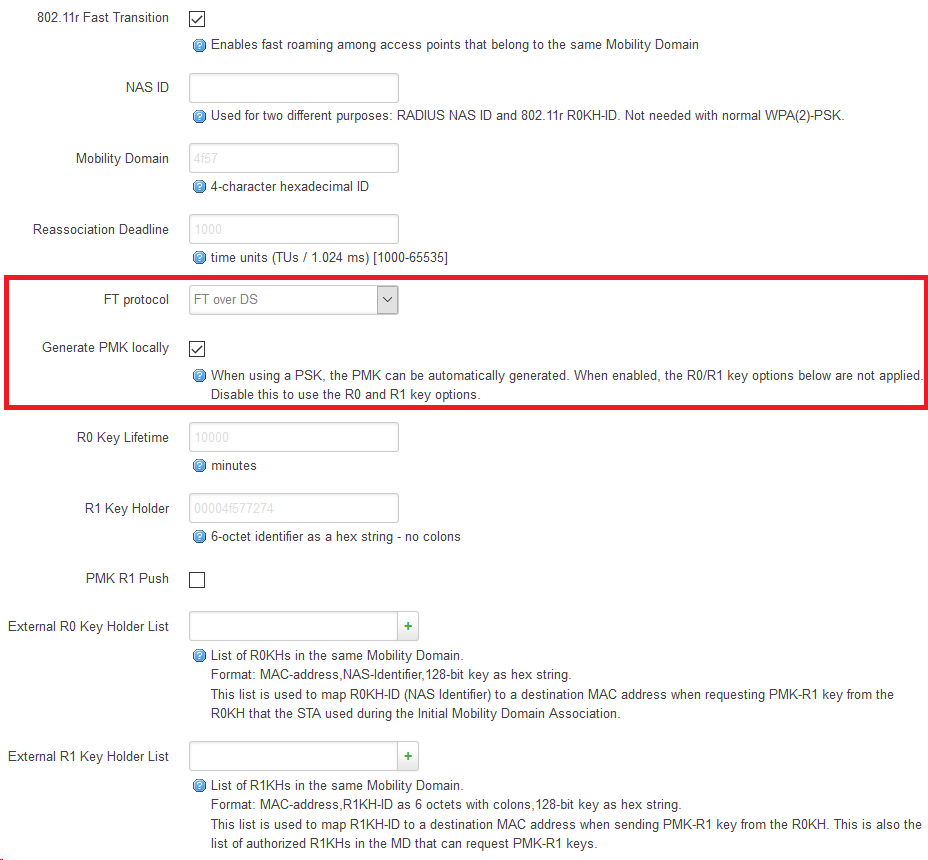The height and width of the screenshot is (860, 928).
Task: Click the R0 Key Lifetime label
Action: click(x=123, y=437)
